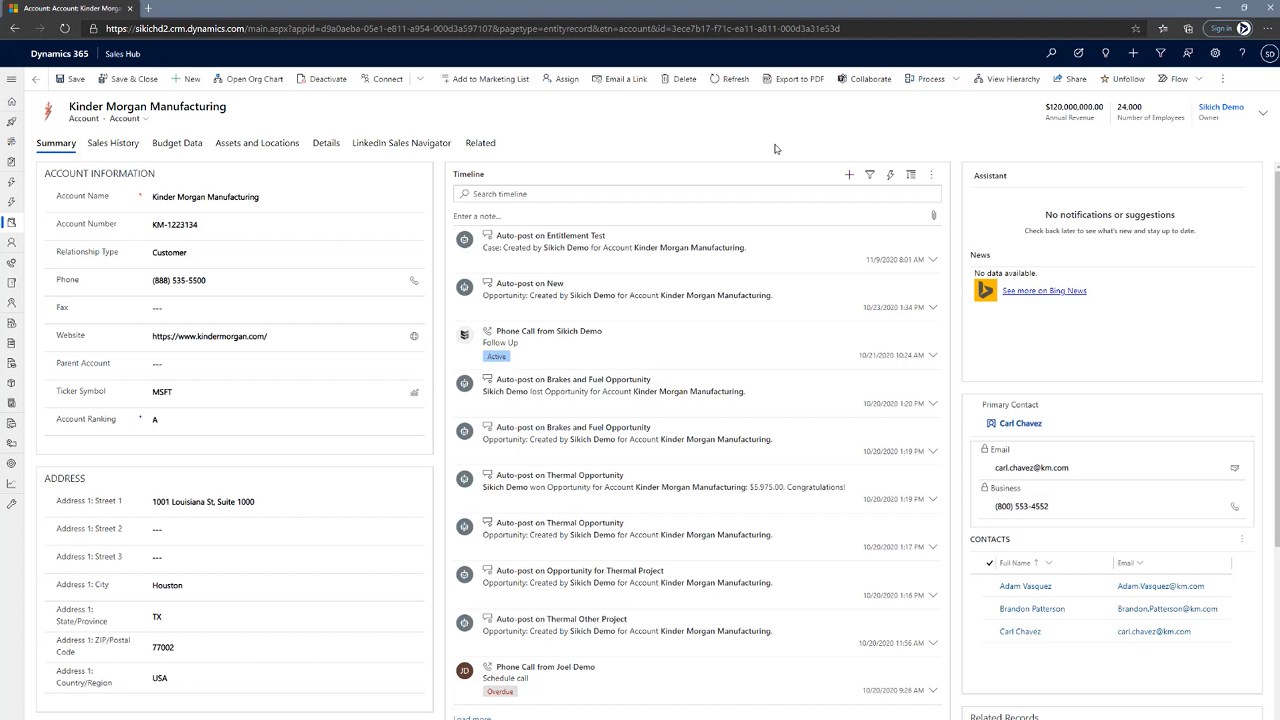Unfollow this account
Screen dimensions: 1280x720
tap(1122, 79)
